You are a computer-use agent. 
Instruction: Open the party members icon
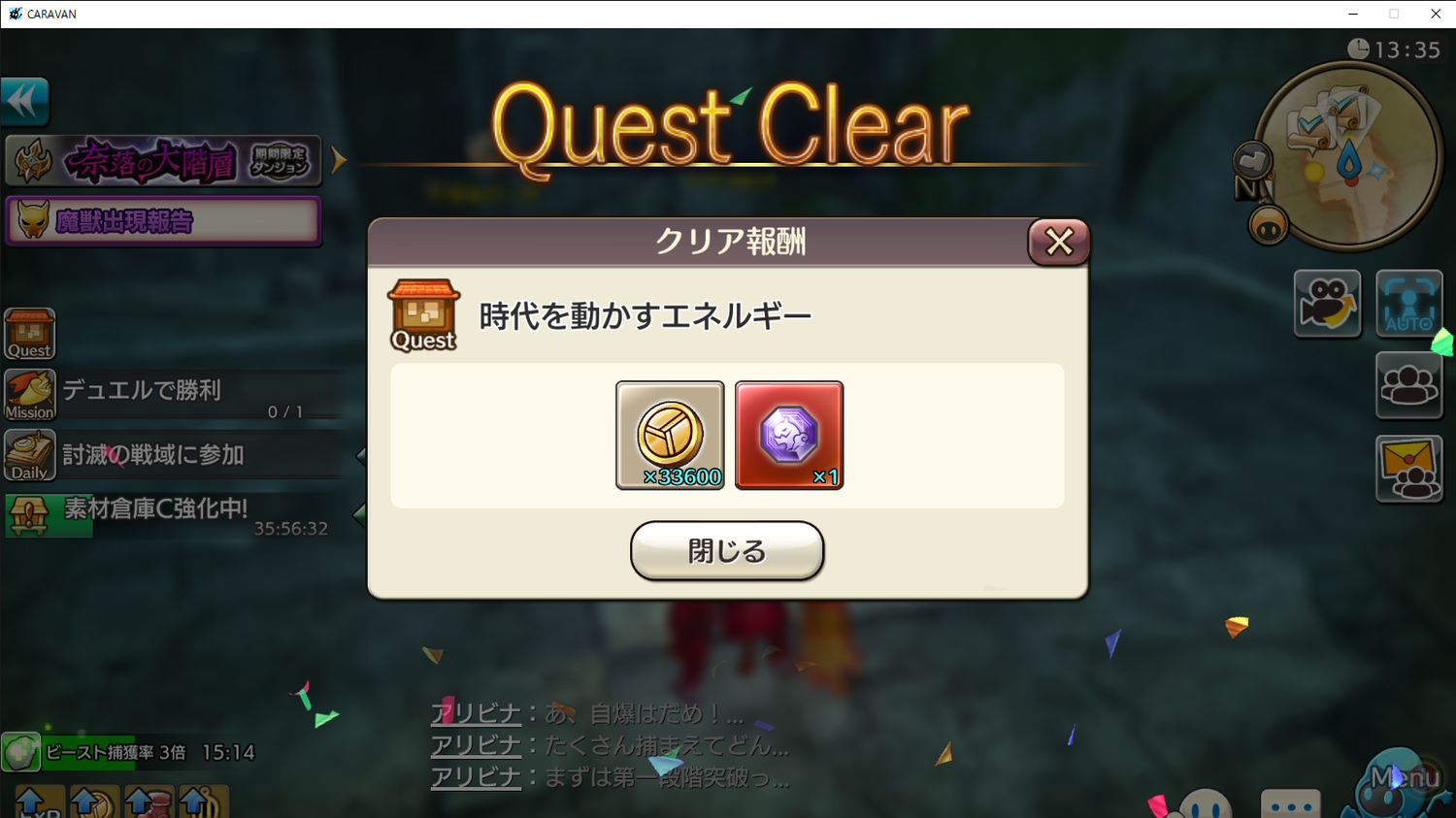click(1408, 385)
